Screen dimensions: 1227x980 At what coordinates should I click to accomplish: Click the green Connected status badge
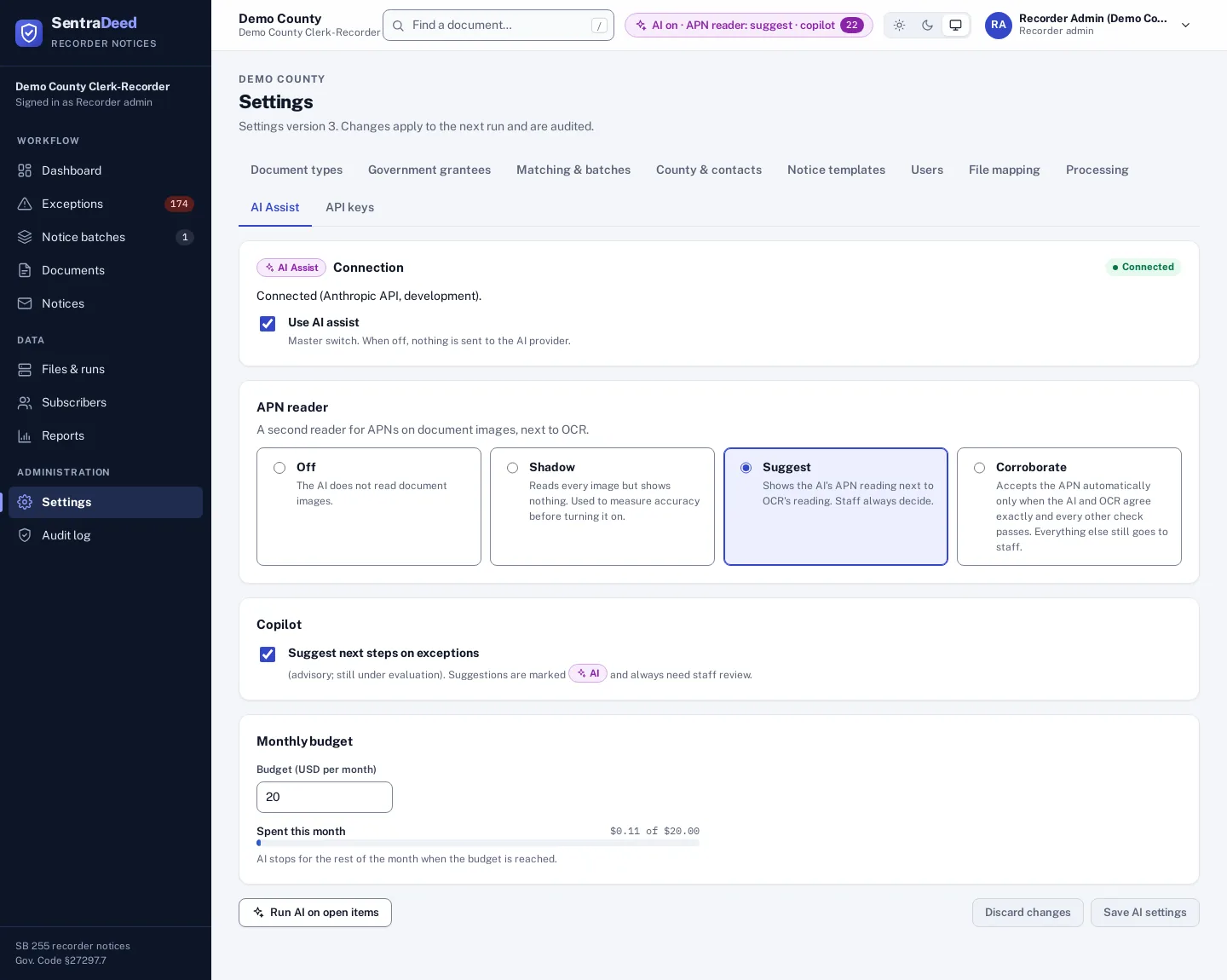point(1143,268)
